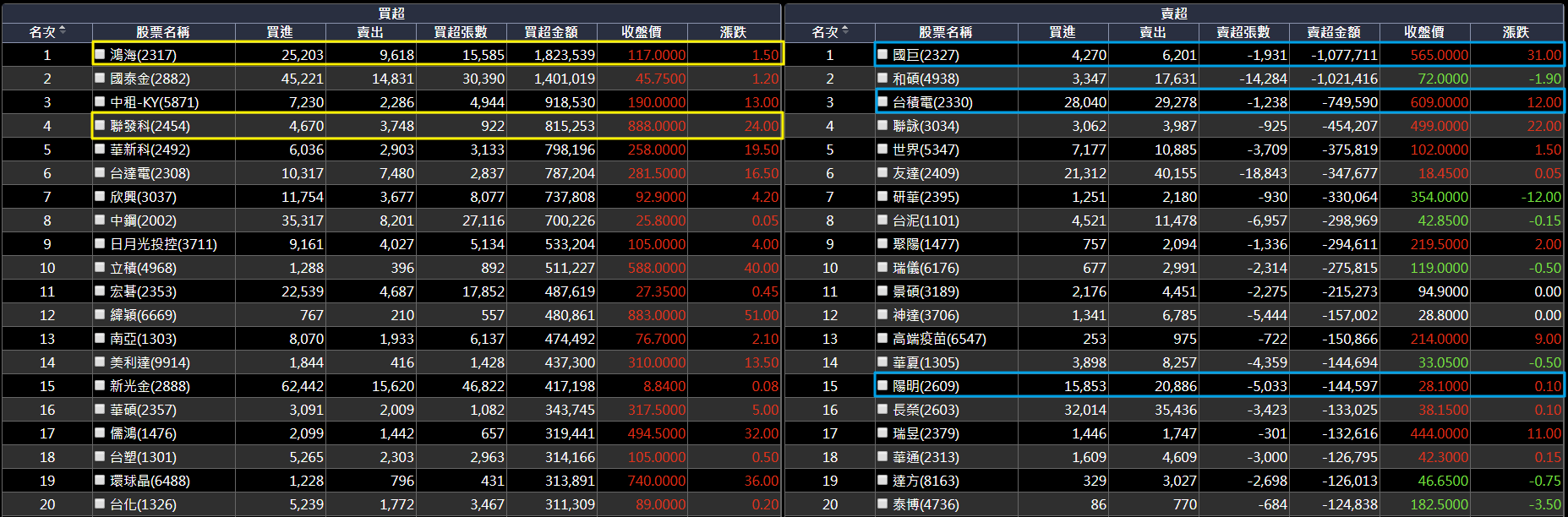Sort the 賣超 table by 名次 arrows
1568x517 pixels.
(845, 31)
